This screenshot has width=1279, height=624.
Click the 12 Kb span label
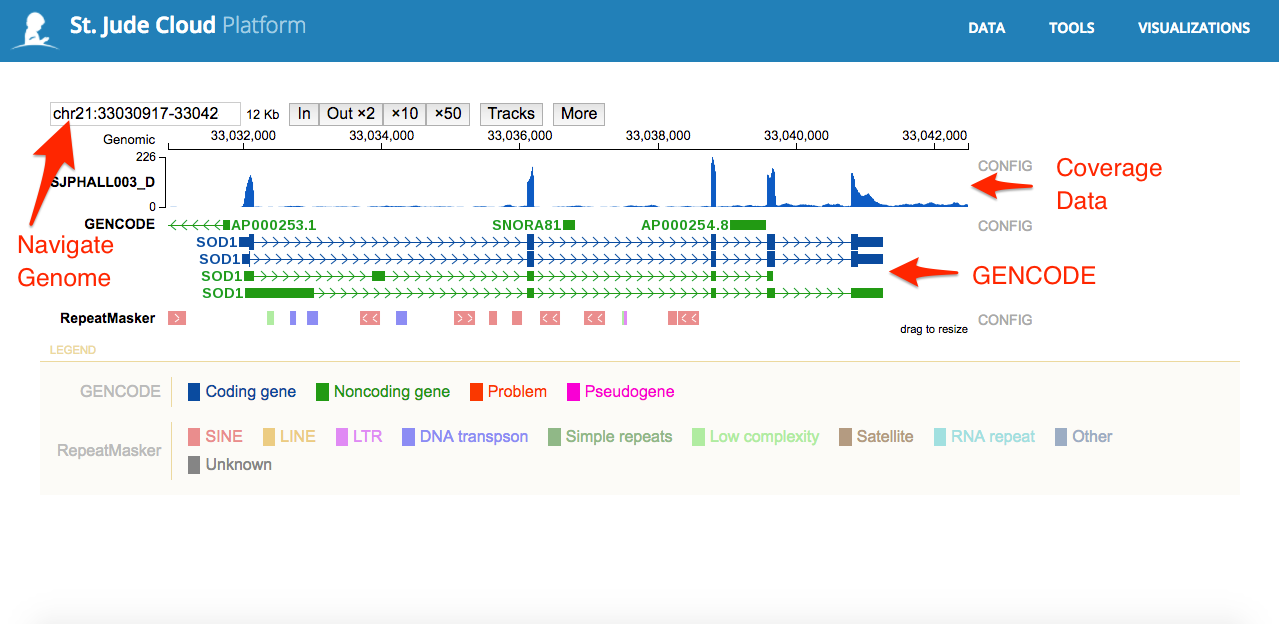263,115
